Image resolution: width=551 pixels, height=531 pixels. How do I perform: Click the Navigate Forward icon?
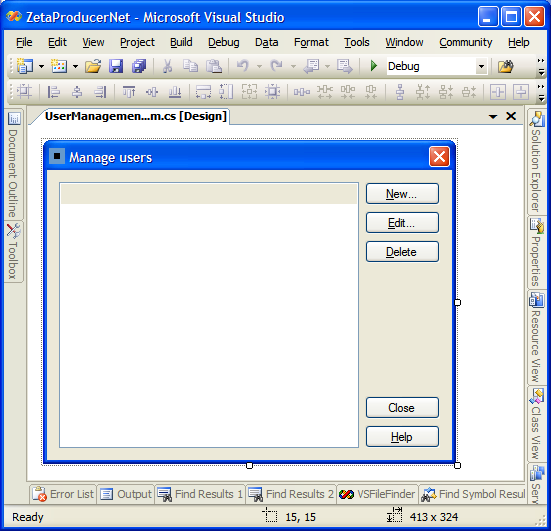[x=345, y=66]
